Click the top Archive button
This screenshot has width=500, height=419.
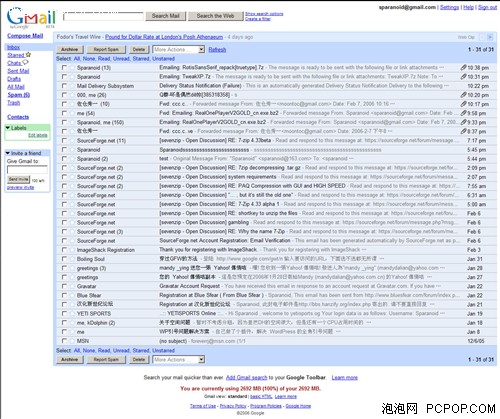click(x=70, y=50)
